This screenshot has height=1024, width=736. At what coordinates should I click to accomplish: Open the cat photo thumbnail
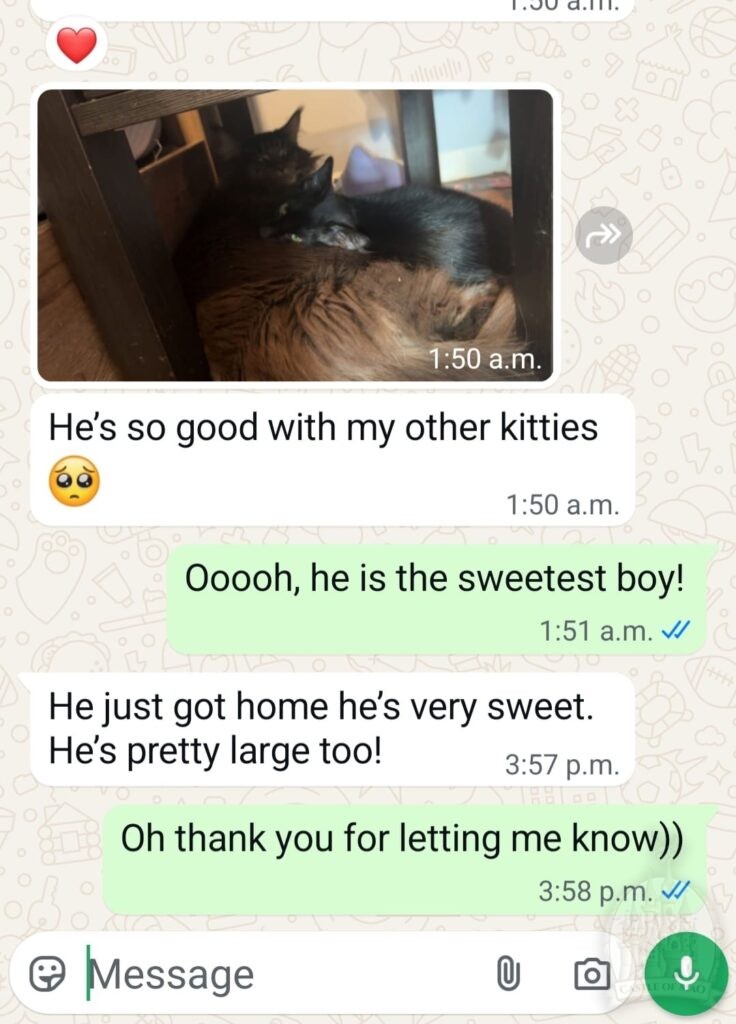click(295, 235)
